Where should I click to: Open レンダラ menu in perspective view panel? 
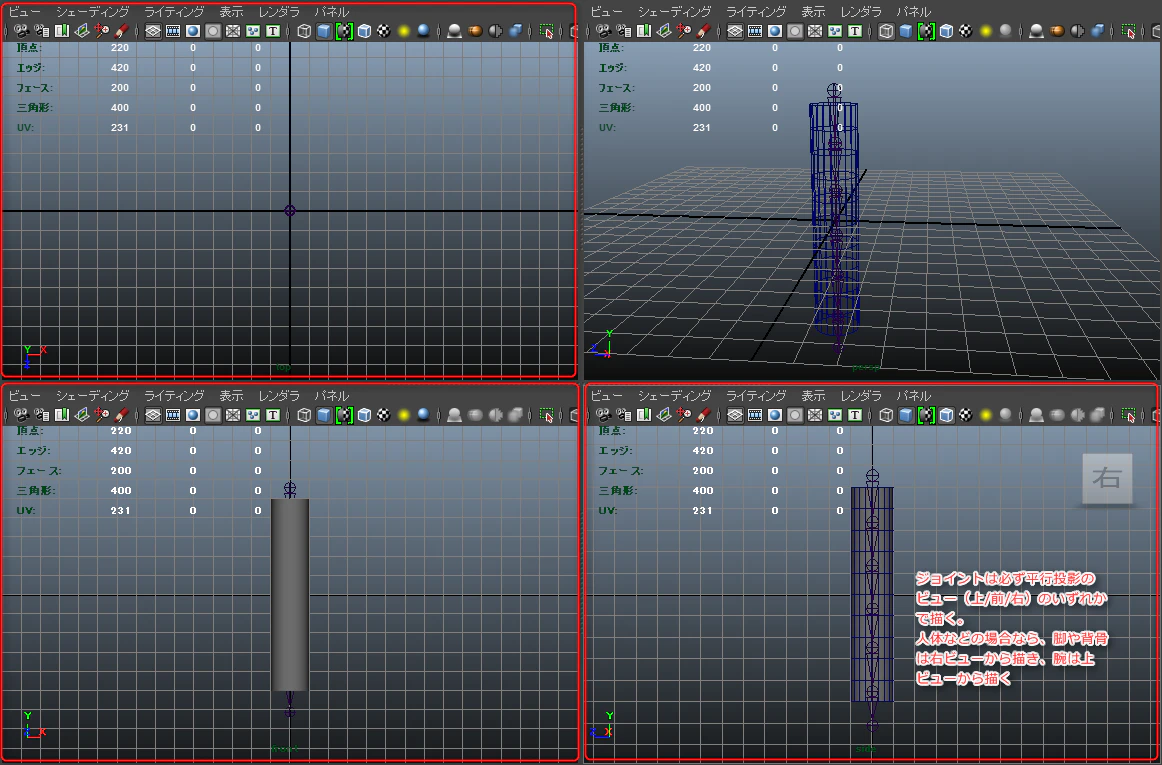pos(861,12)
